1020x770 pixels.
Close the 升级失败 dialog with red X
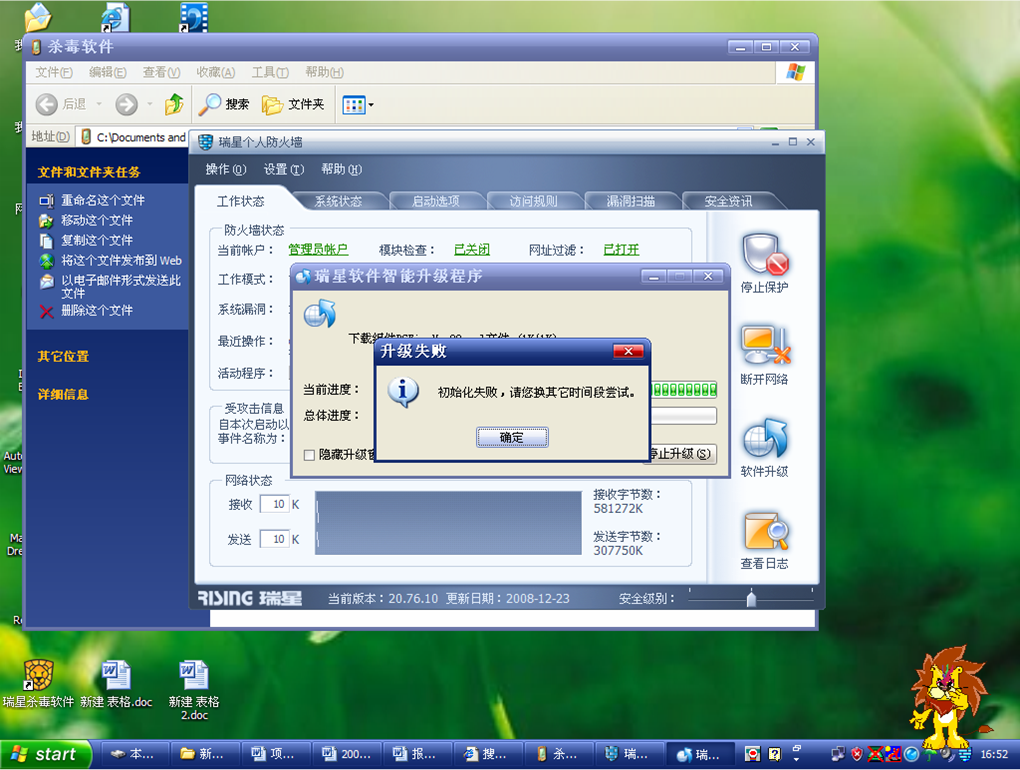[x=628, y=351]
